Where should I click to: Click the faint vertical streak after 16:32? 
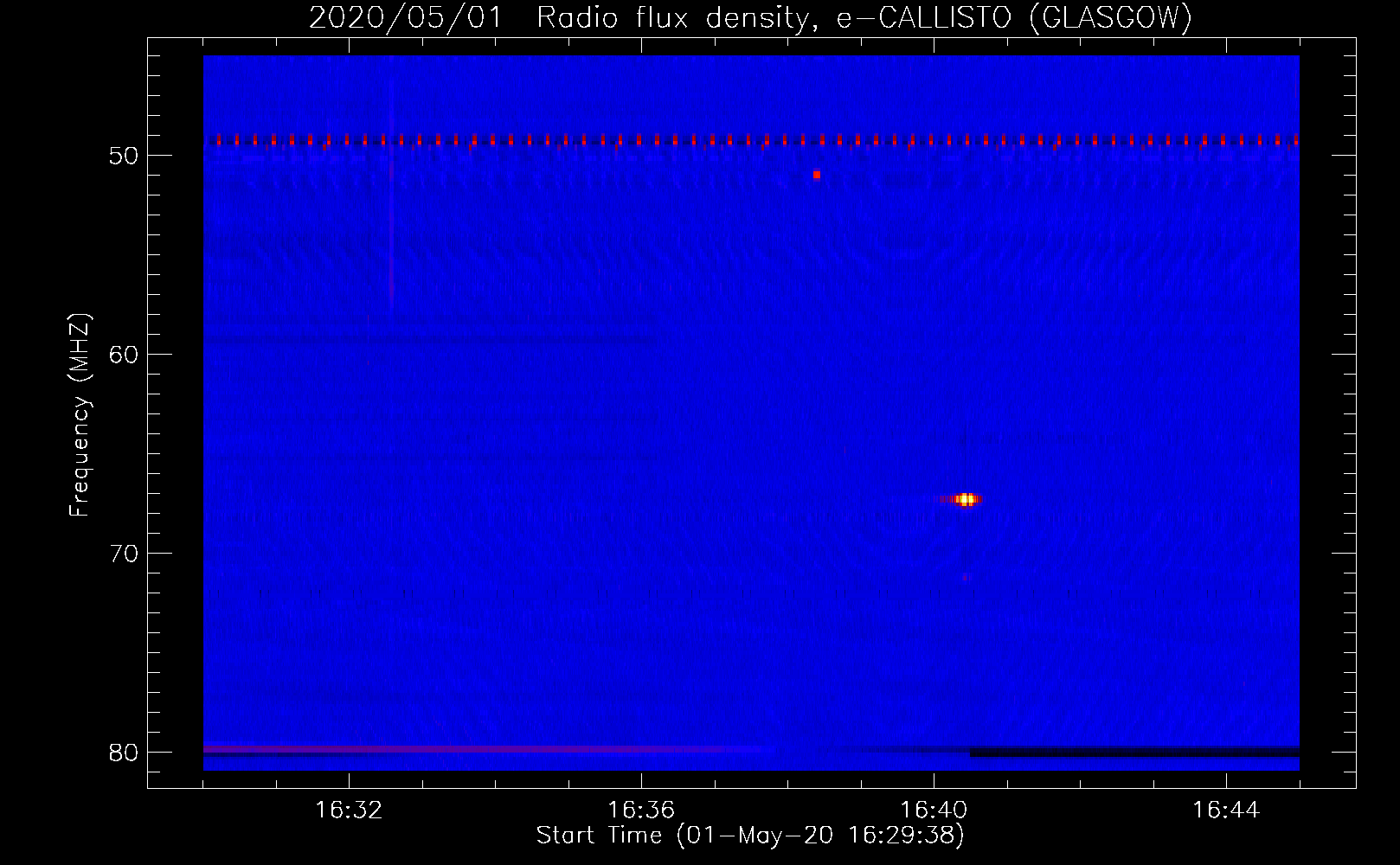391,216
